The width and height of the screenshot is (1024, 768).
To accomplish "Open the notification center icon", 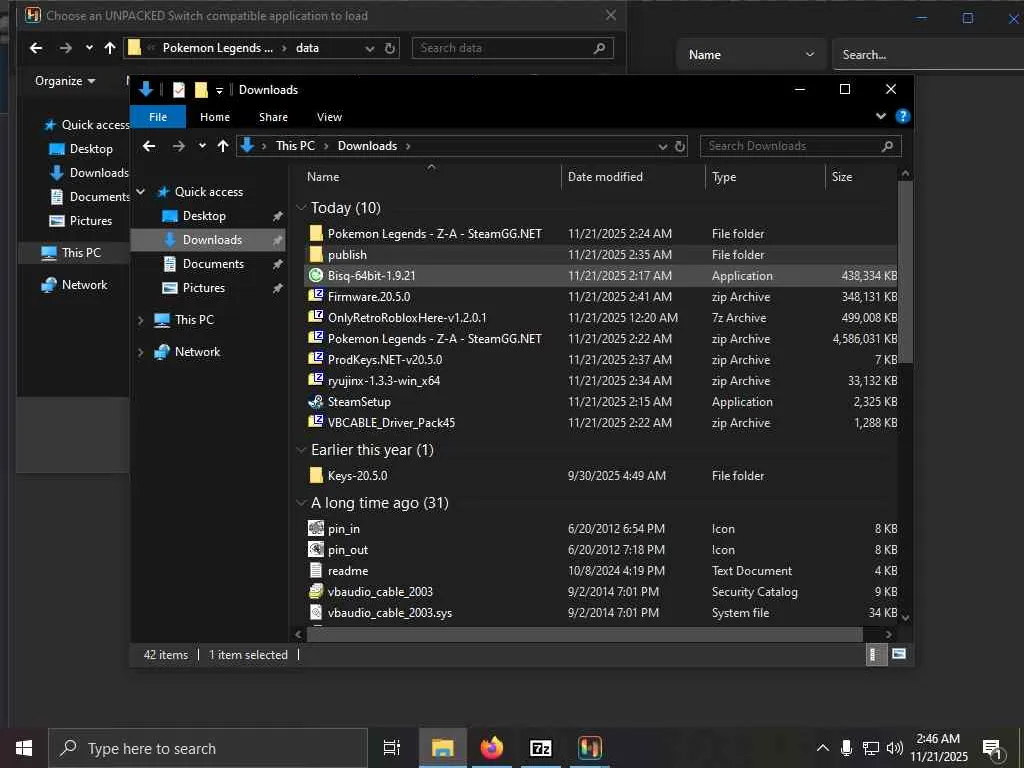I will coord(993,748).
